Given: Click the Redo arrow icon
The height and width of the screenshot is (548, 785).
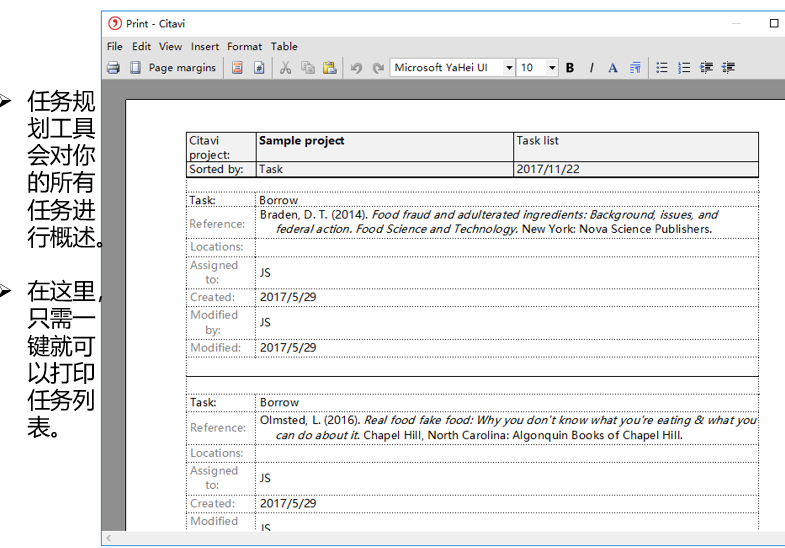Looking at the screenshot, I should (378, 68).
